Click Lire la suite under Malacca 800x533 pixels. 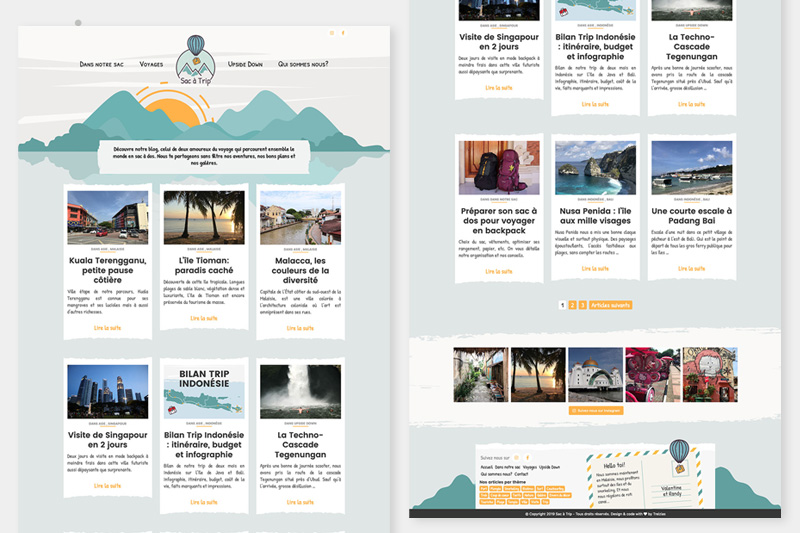pyautogui.click(x=301, y=328)
